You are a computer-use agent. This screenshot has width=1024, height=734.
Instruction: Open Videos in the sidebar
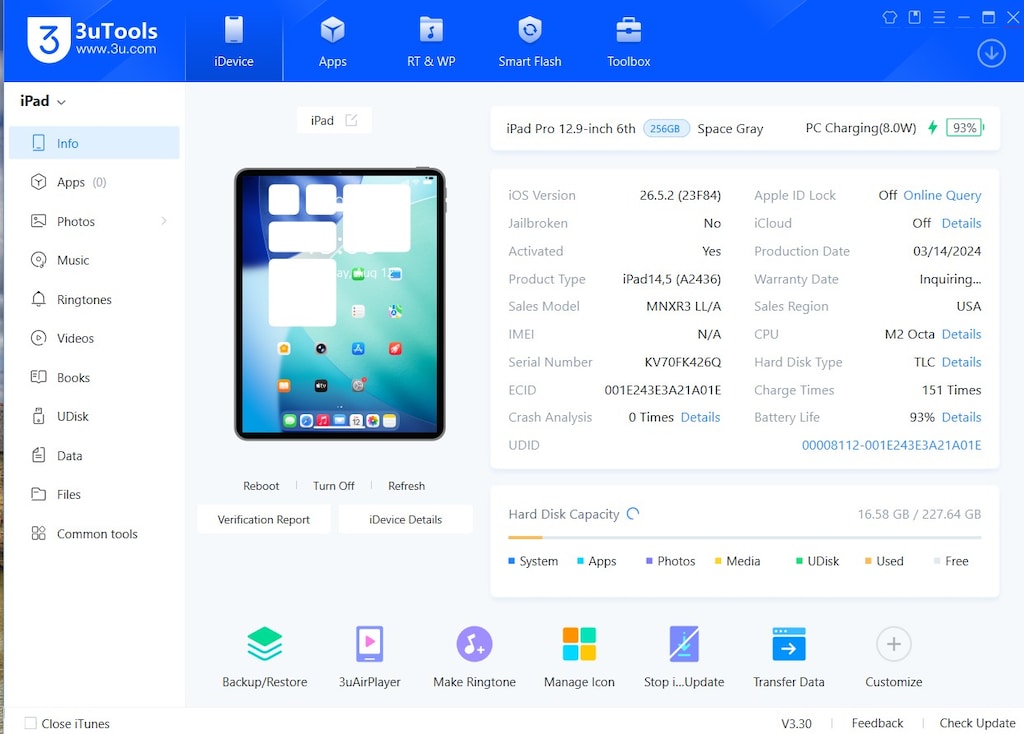[x=94, y=338]
